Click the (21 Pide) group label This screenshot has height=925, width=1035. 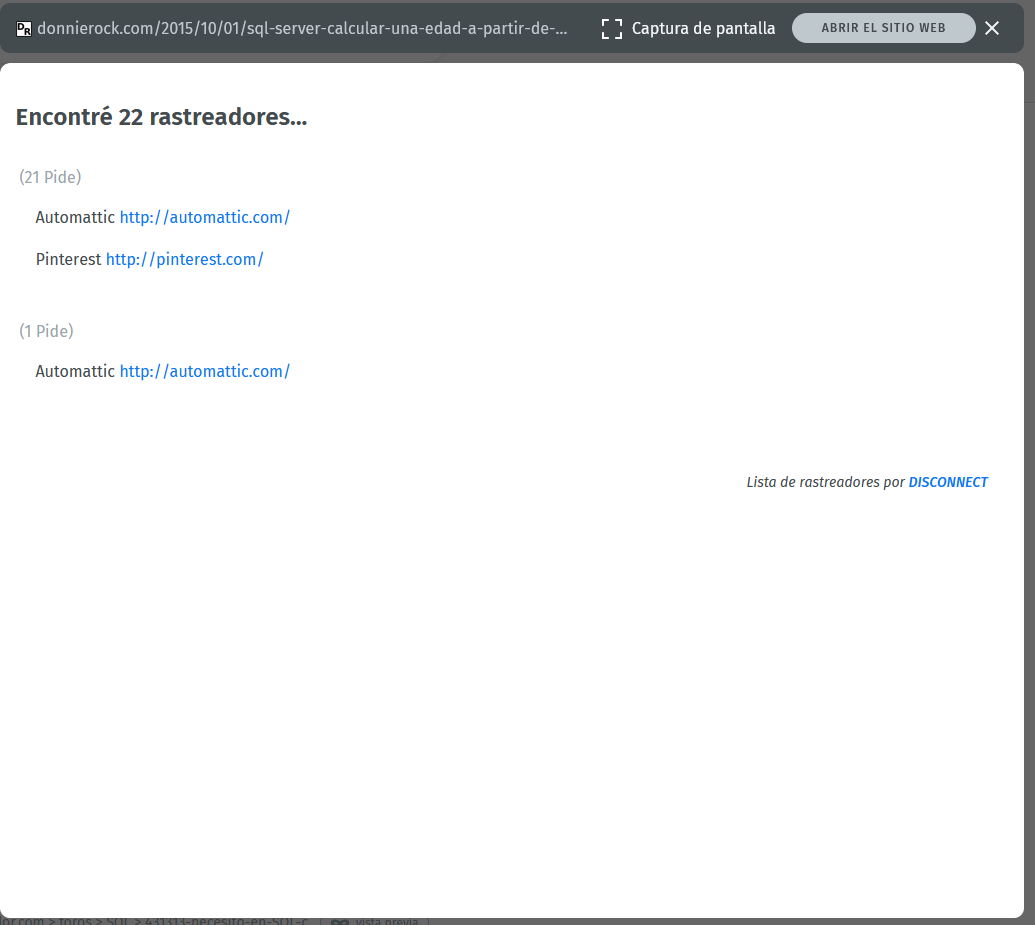click(50, 177)
